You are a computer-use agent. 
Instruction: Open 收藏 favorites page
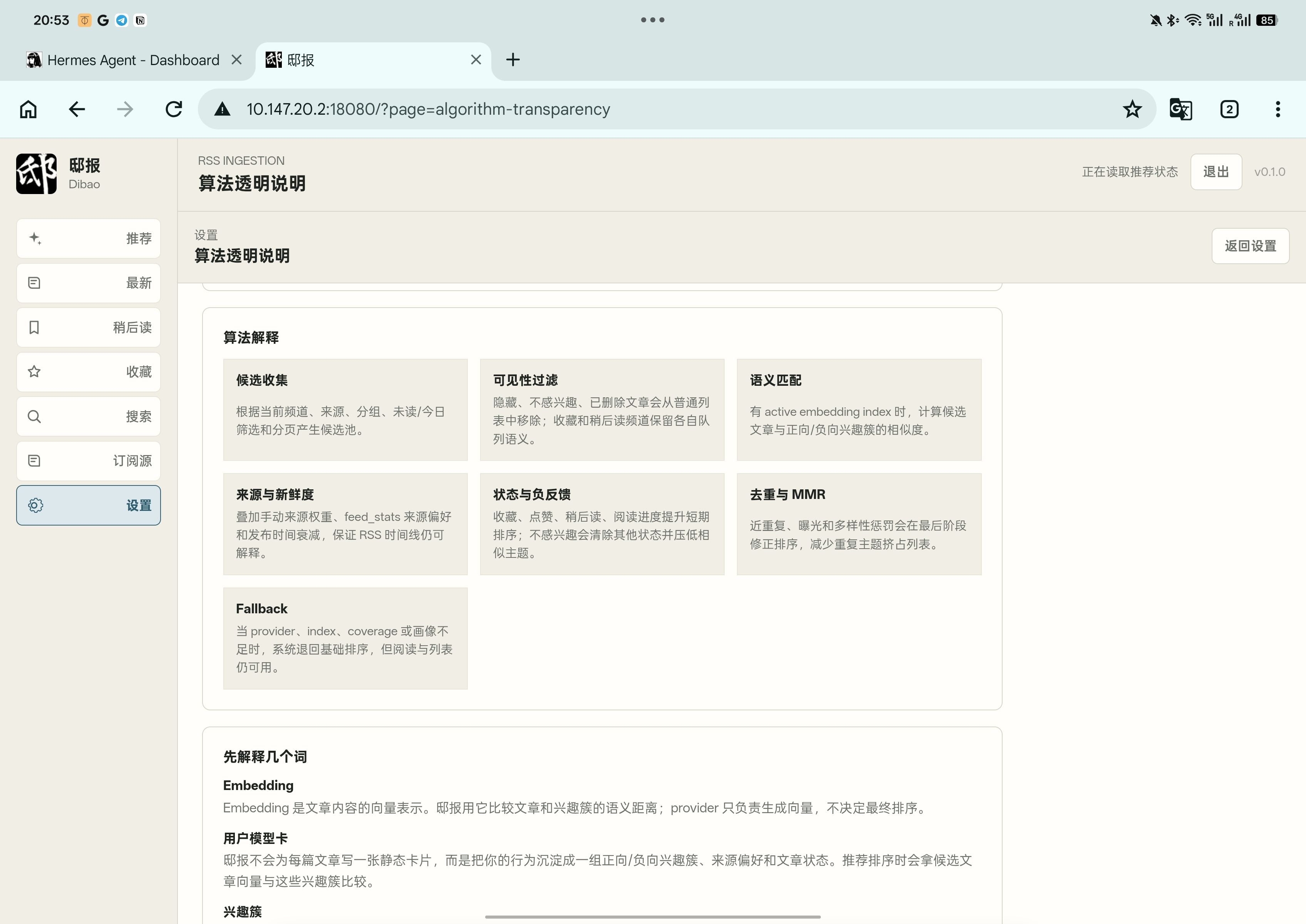point(88,372)
